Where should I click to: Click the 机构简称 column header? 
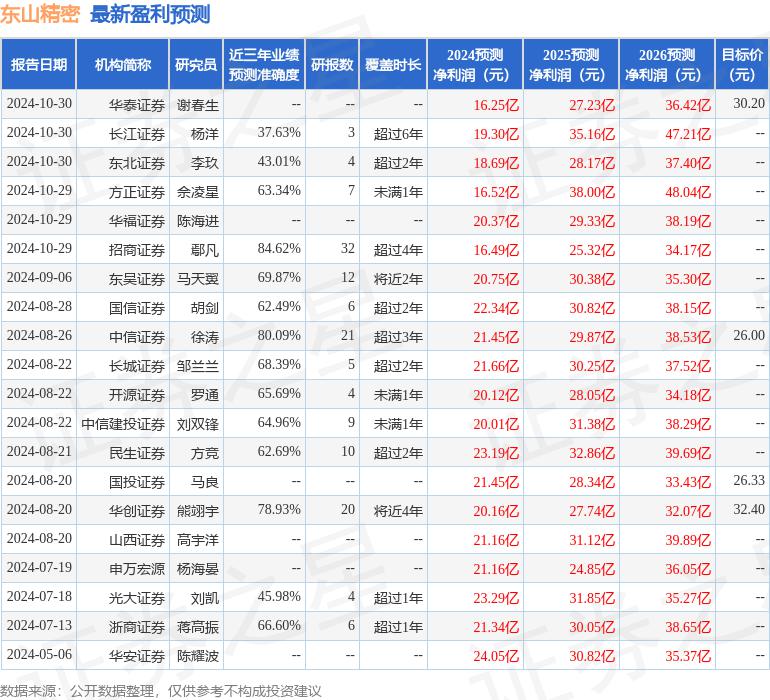coord(123,64)
